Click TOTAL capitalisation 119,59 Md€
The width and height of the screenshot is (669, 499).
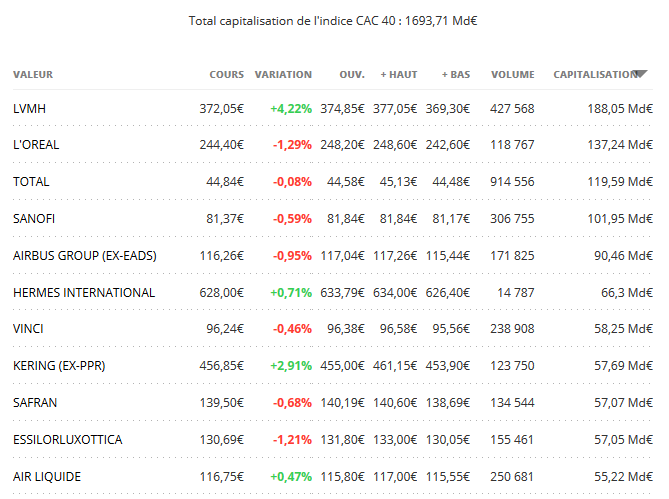(620, 182)
